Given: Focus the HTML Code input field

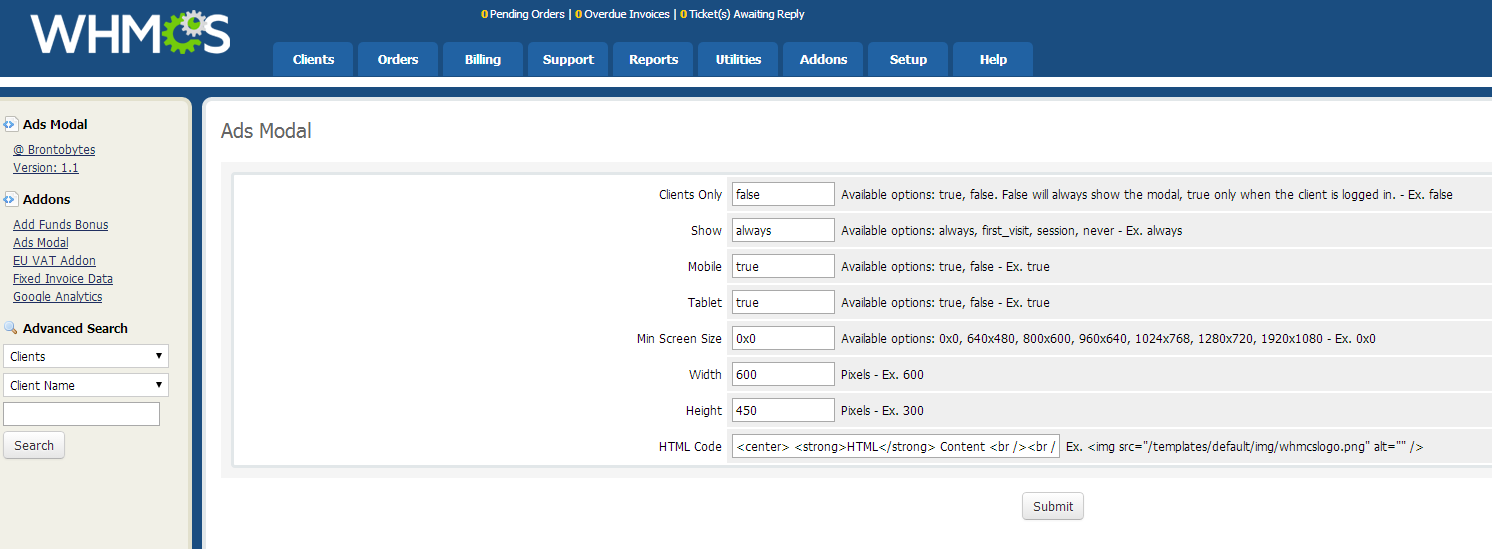Looking at the screenshot, I should (895, 447).
